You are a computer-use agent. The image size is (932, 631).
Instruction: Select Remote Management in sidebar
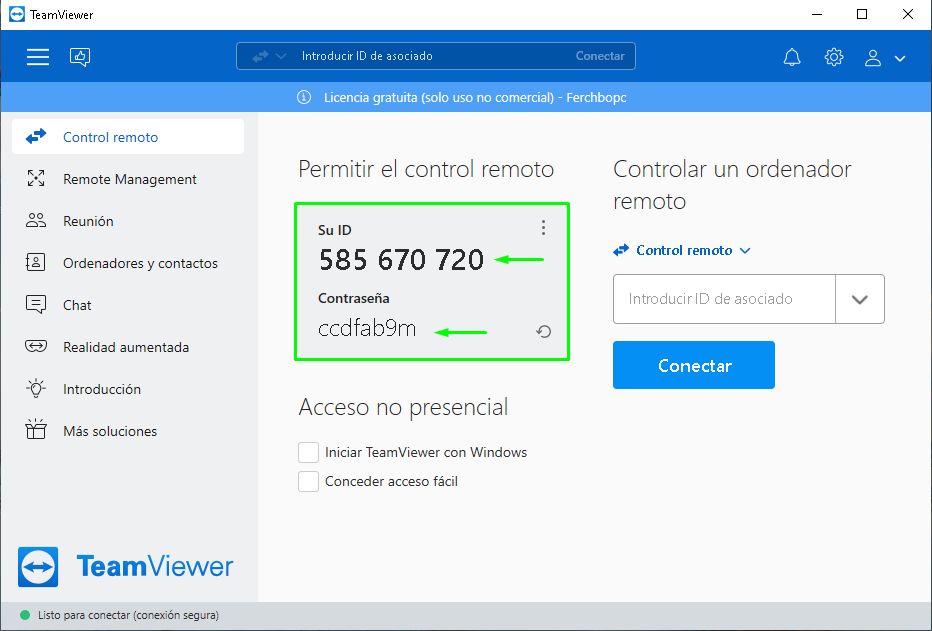tap(129, 180)
